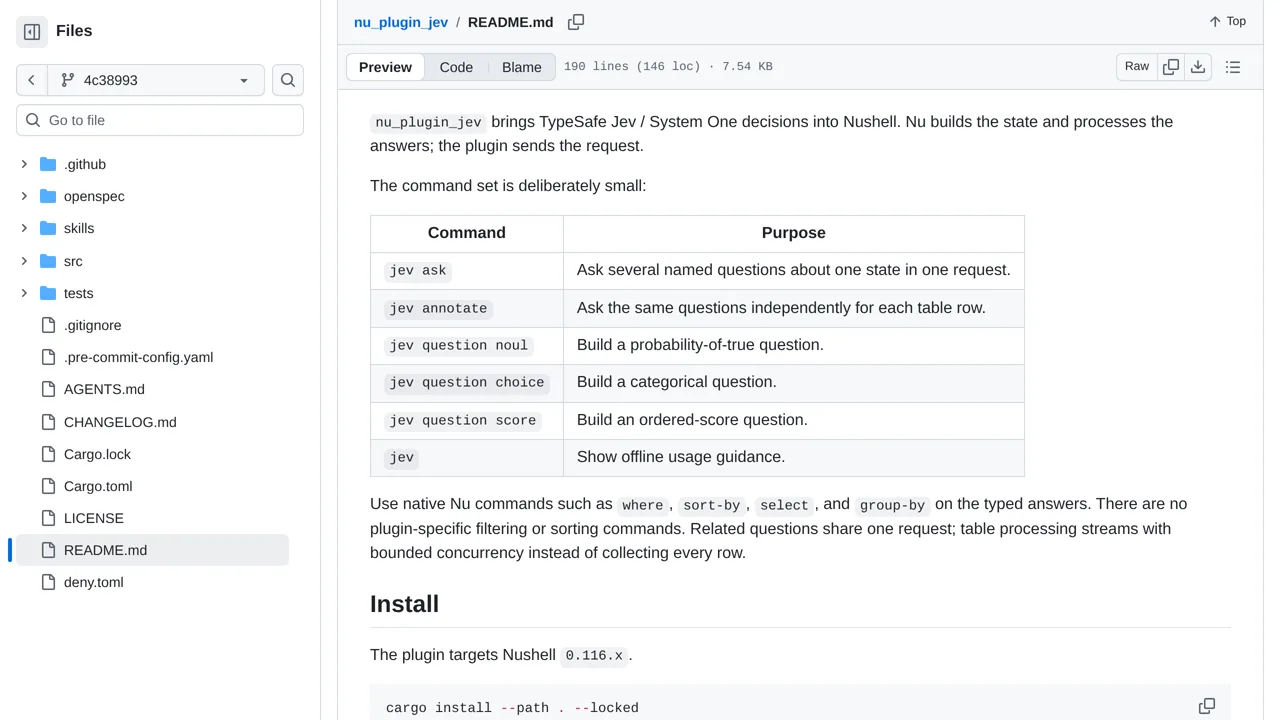Viewport: 1280px width, 720px height.
Task: Collapse the file tree side panel
Action: pos(32,32)
